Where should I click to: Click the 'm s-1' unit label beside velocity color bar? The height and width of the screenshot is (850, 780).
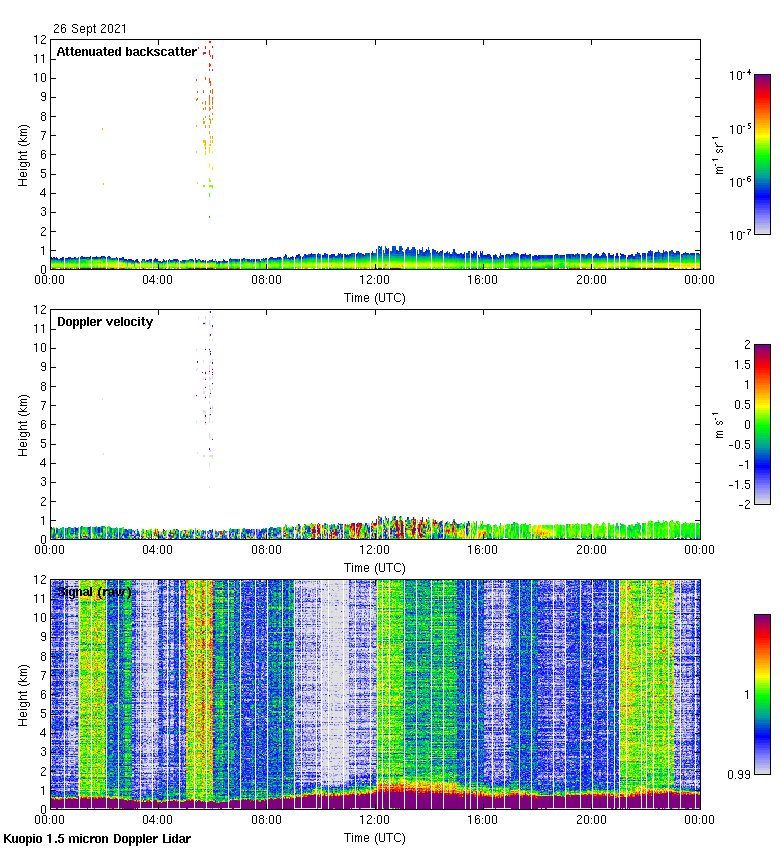(718, 424)
